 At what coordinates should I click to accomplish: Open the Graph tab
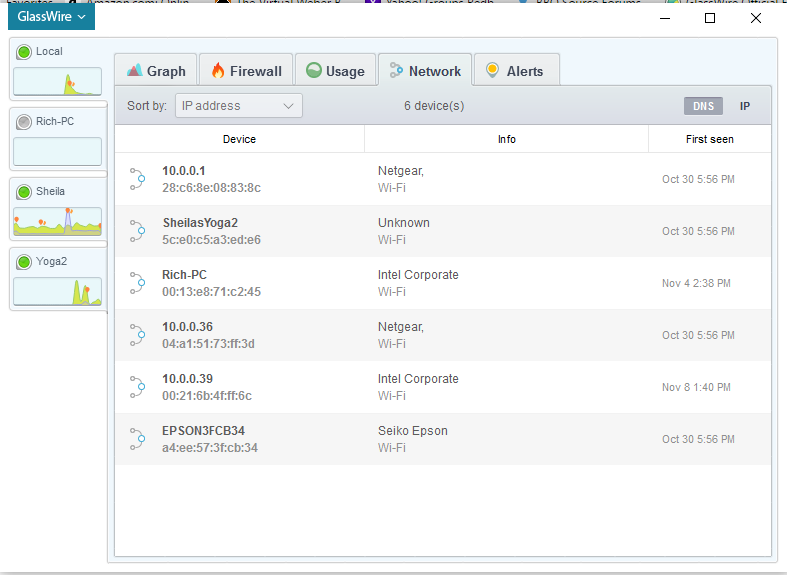pyautogui.click(x=156, y=71)
